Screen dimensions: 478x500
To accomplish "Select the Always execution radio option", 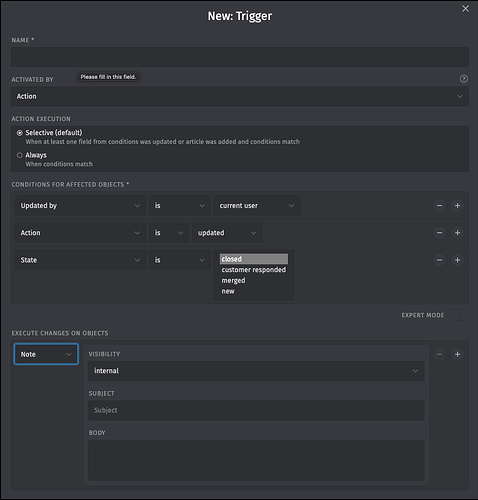I will [x=20, y=155].
